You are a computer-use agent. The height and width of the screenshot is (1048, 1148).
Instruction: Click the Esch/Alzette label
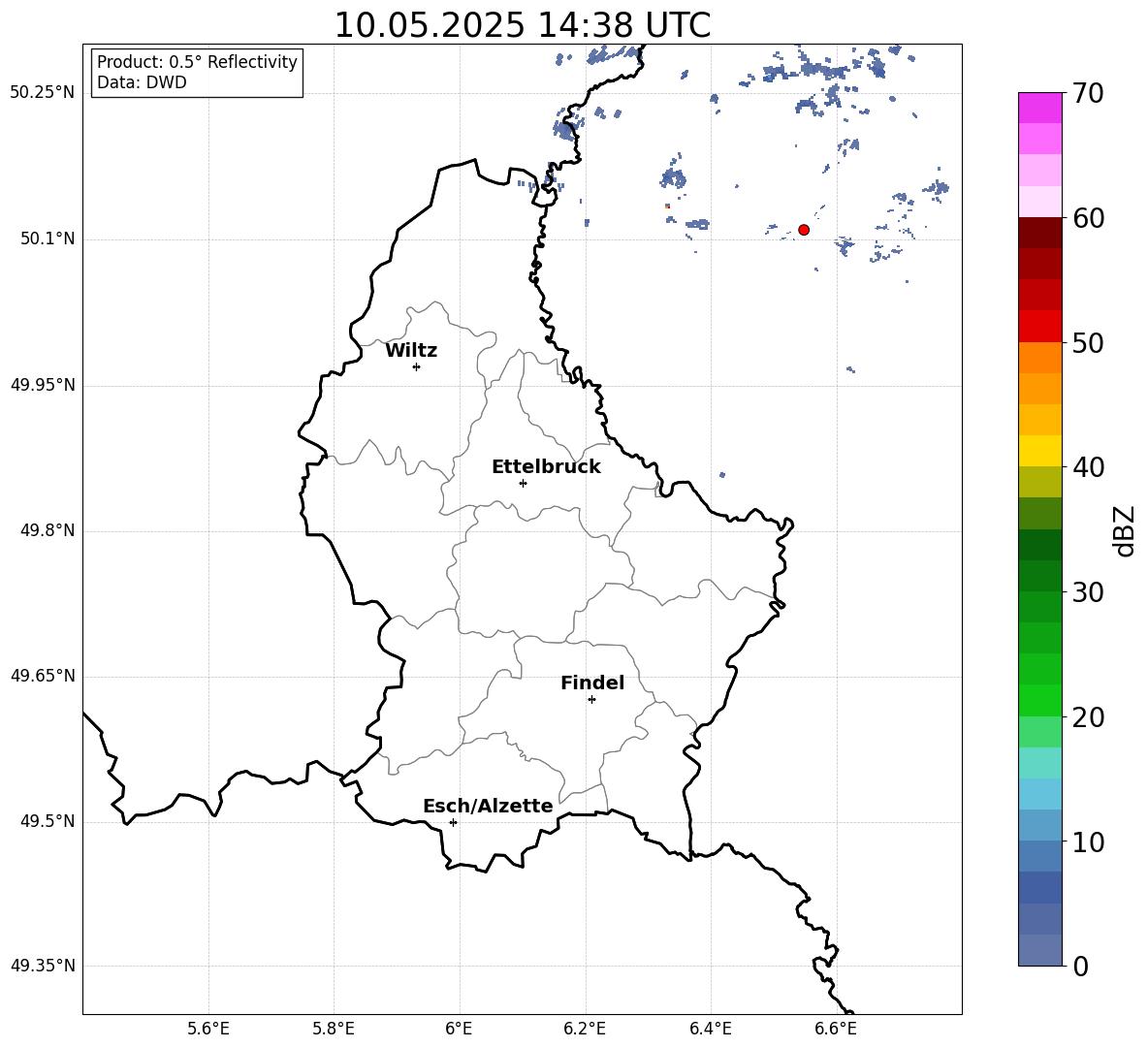point(488,807)
